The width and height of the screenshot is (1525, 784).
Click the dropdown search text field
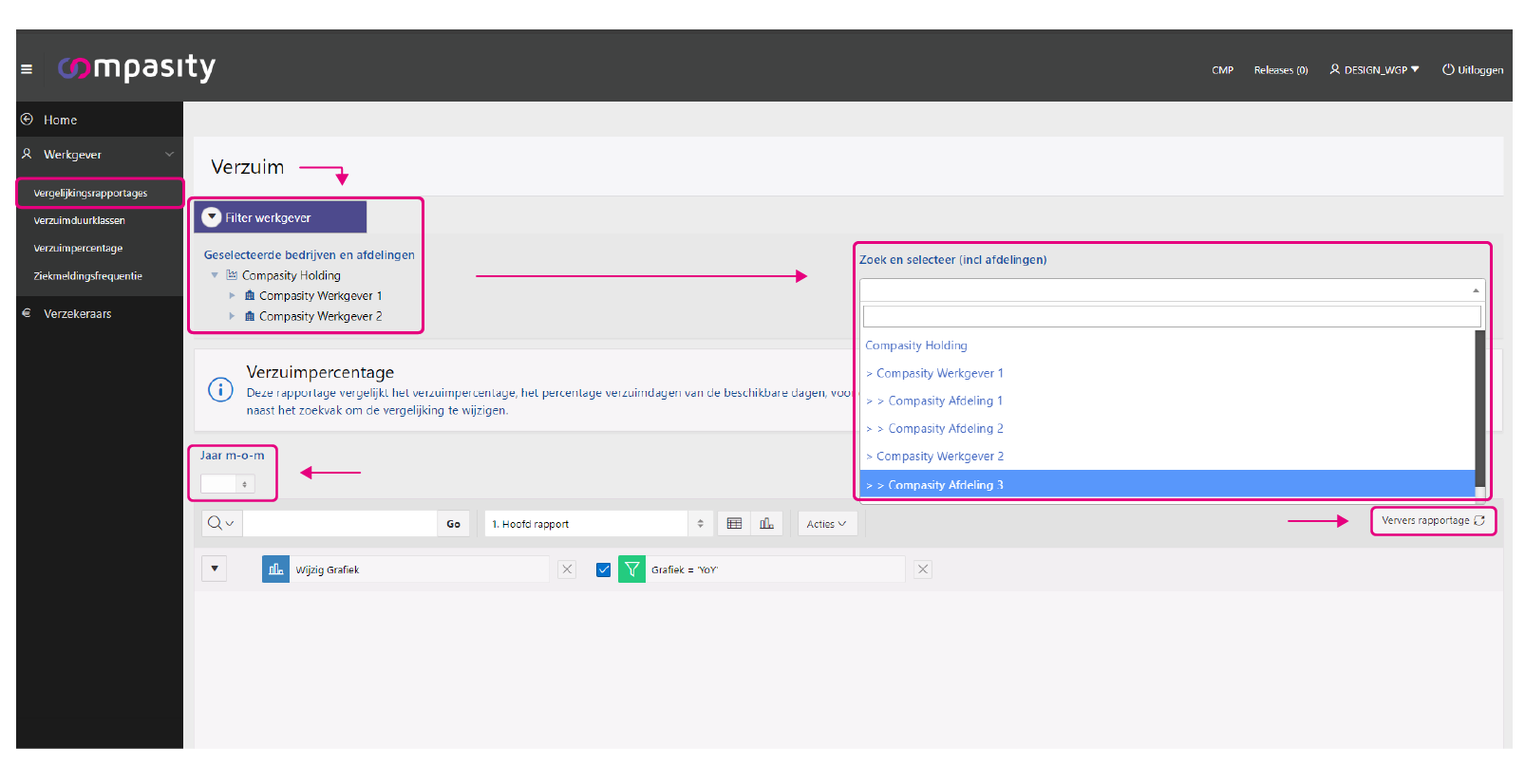click(1172, 316)
